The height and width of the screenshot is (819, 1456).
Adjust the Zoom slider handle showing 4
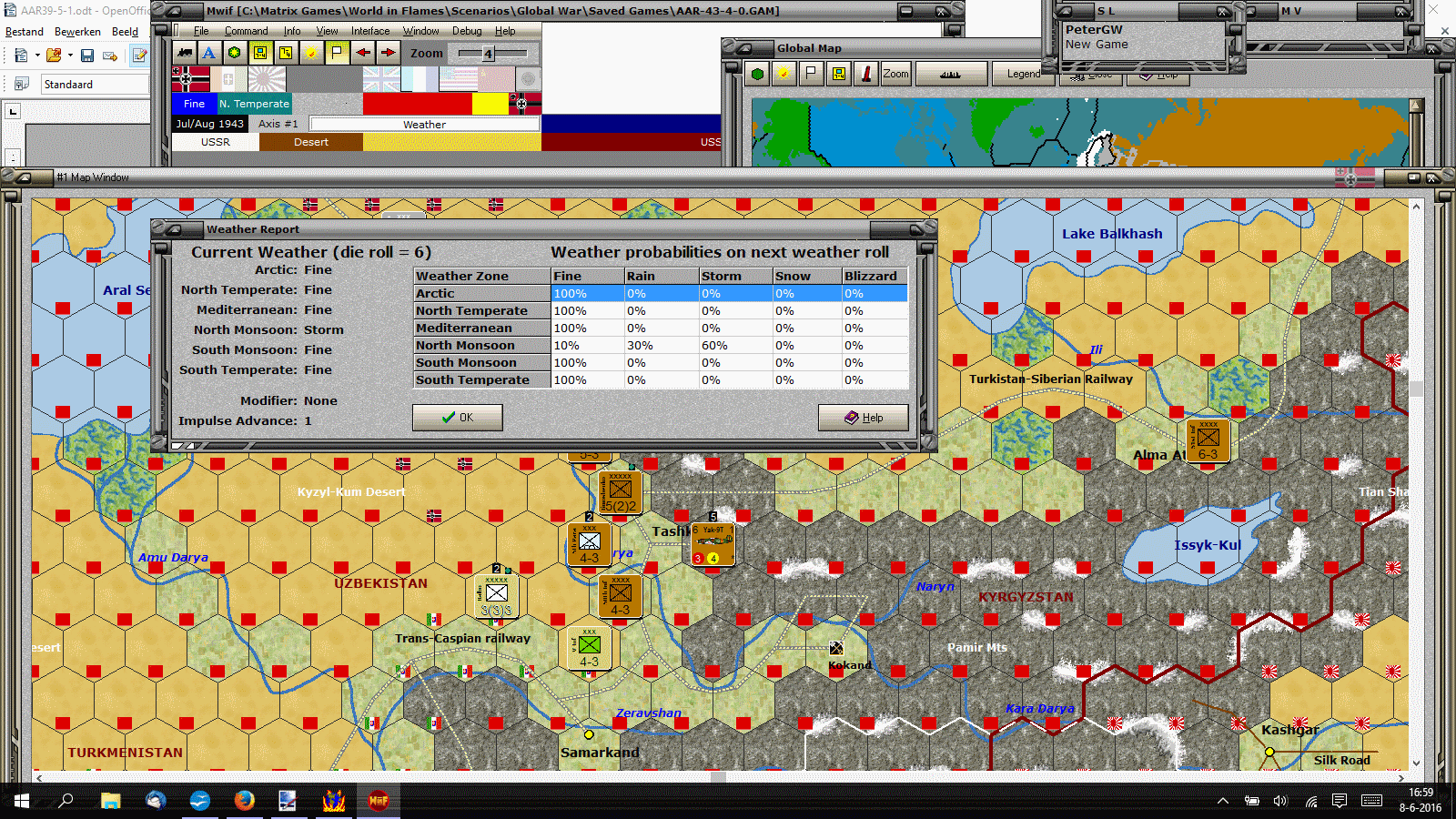tap(488, 54)
